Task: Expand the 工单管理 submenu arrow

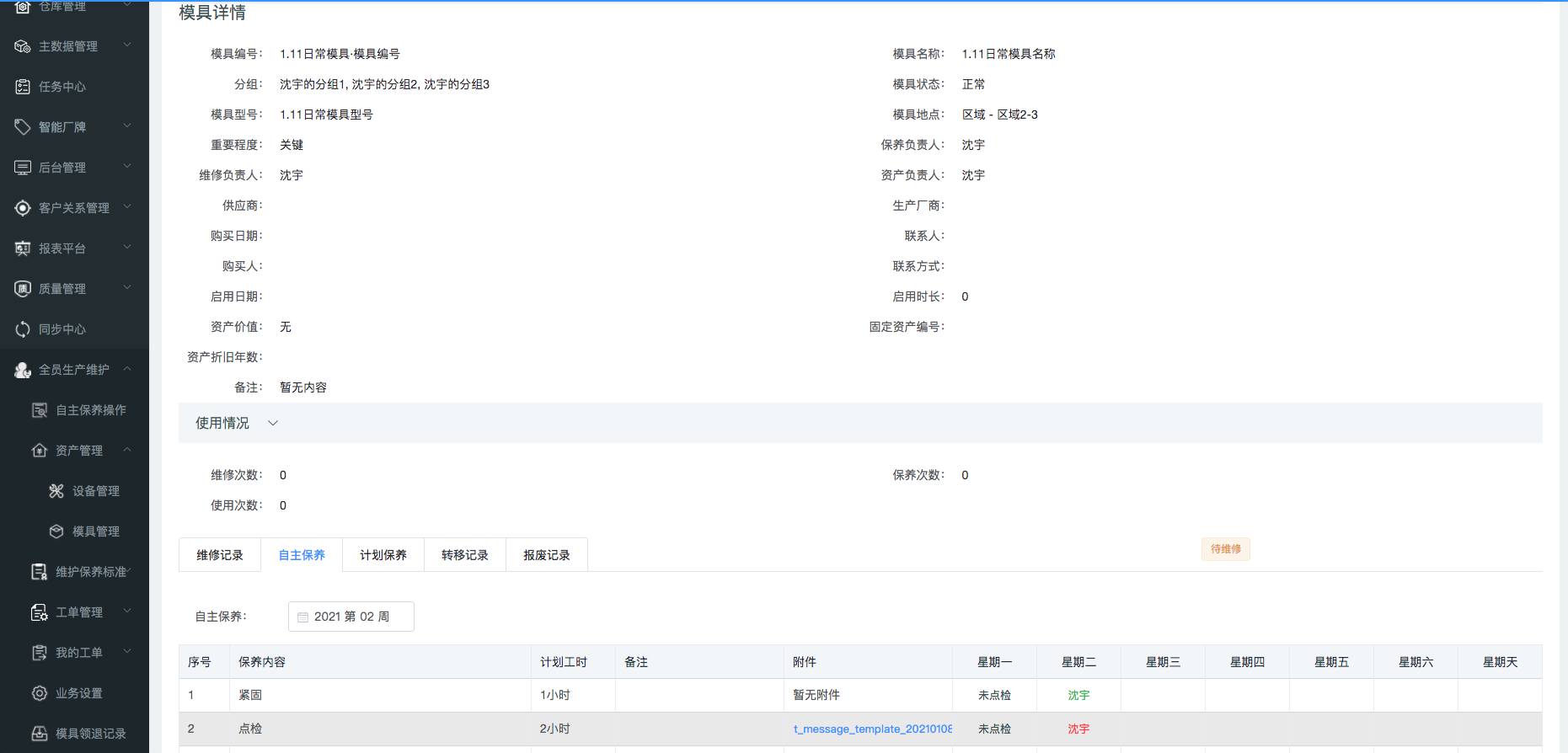Action: pyautogui.click(x=127, y=611)
